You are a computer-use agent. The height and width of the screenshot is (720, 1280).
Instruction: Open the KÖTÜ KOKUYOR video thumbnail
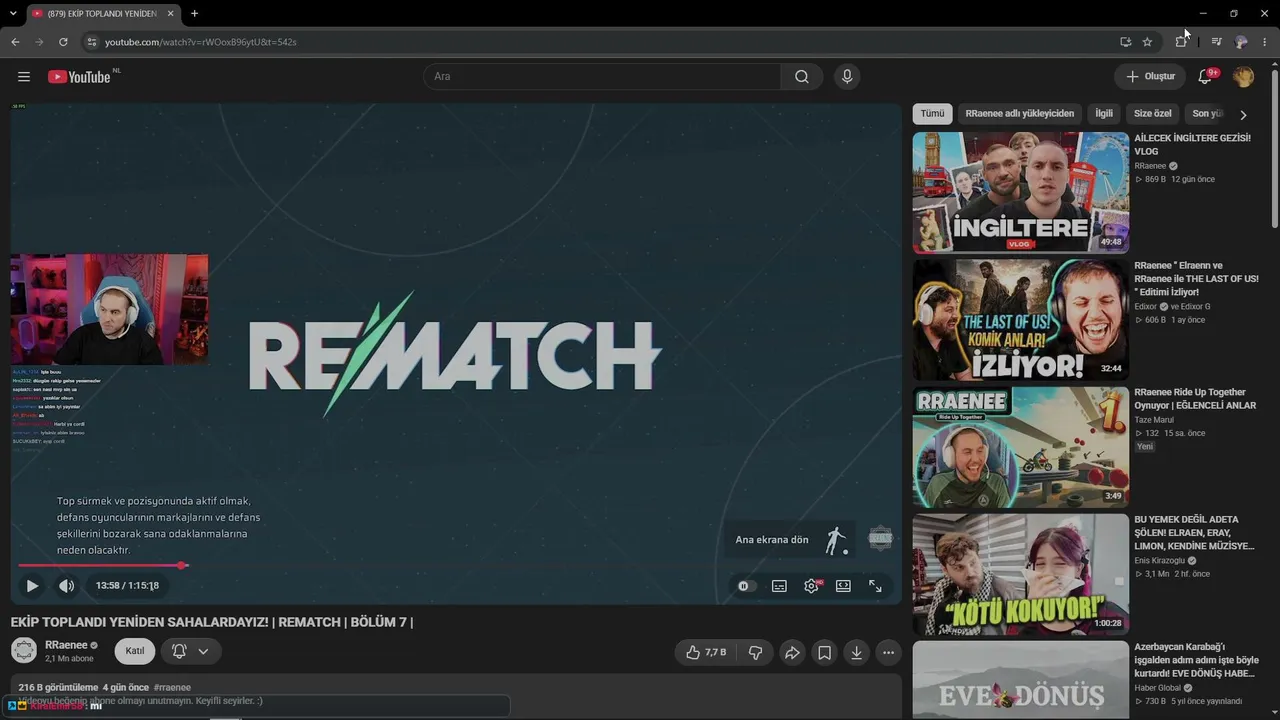[x=1020, y=574]
